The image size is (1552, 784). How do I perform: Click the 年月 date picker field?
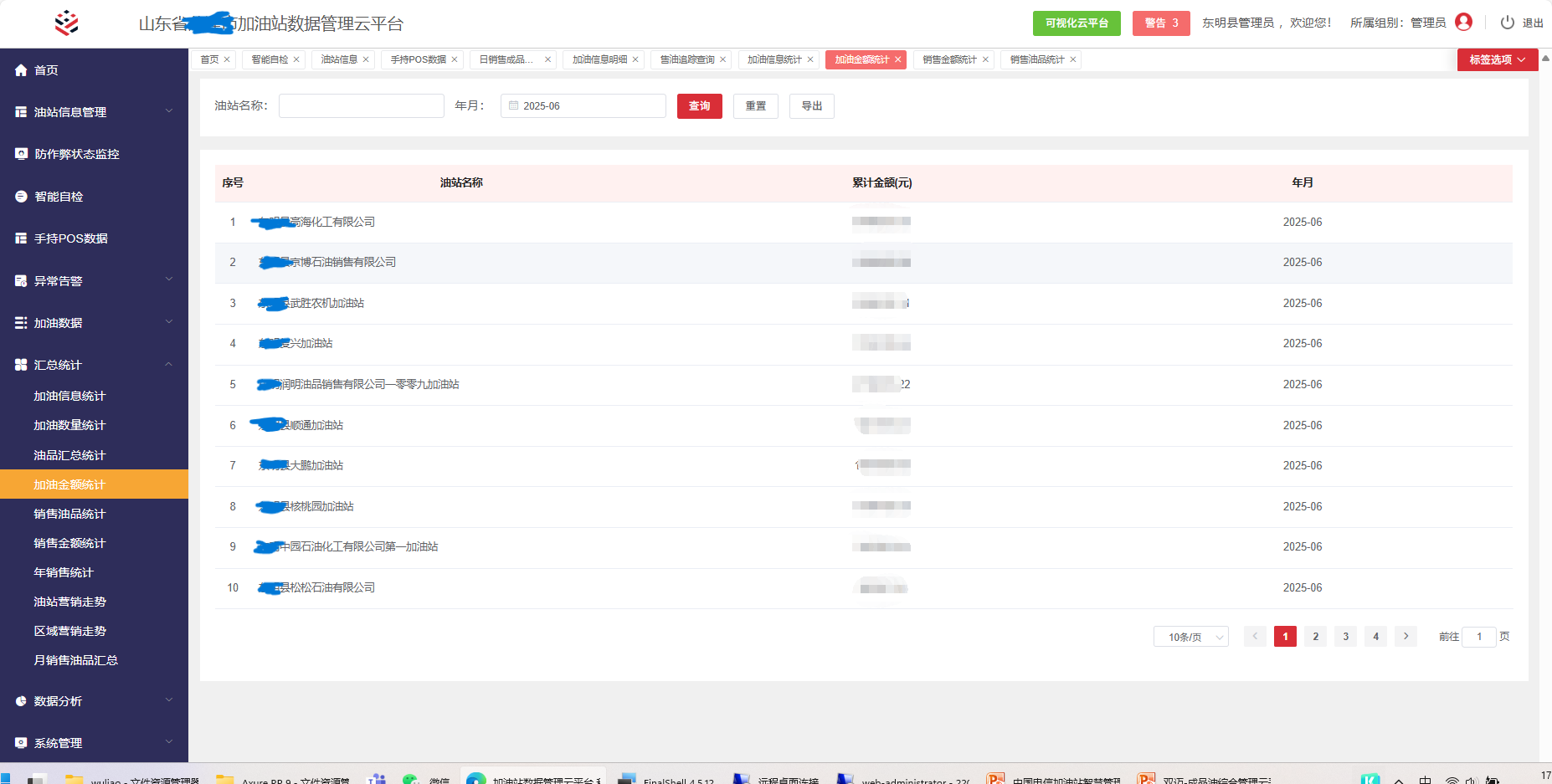point(583,105)
